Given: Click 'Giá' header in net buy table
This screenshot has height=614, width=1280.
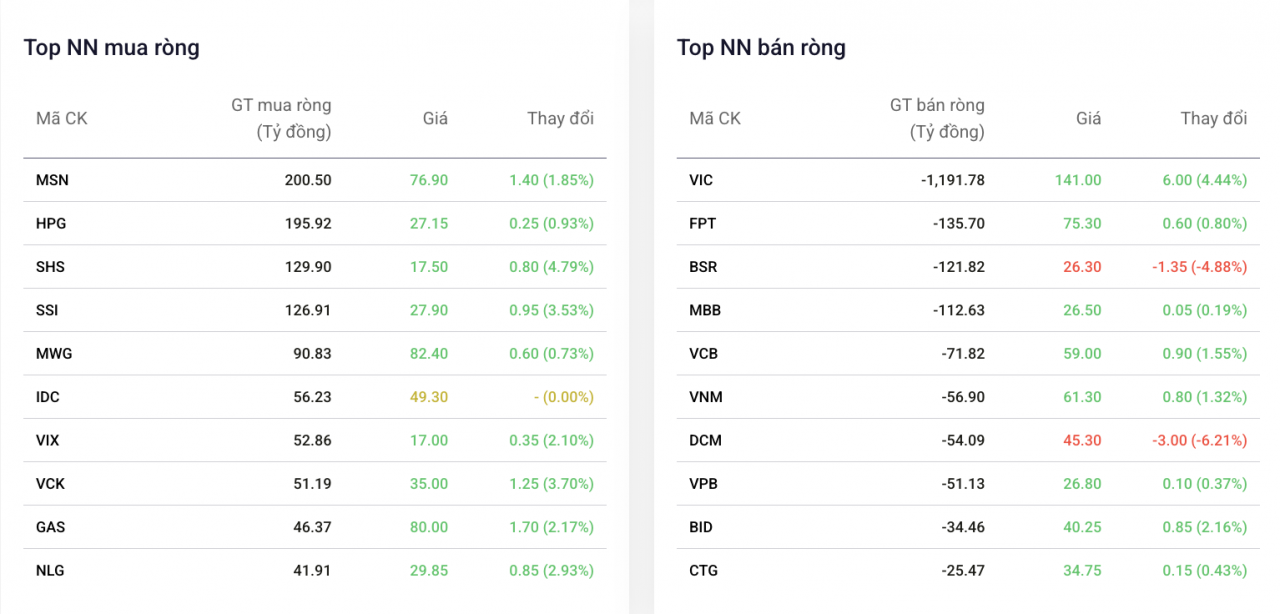Looking at the screenshot, I should pyautogui.click(x=435, y=118).
